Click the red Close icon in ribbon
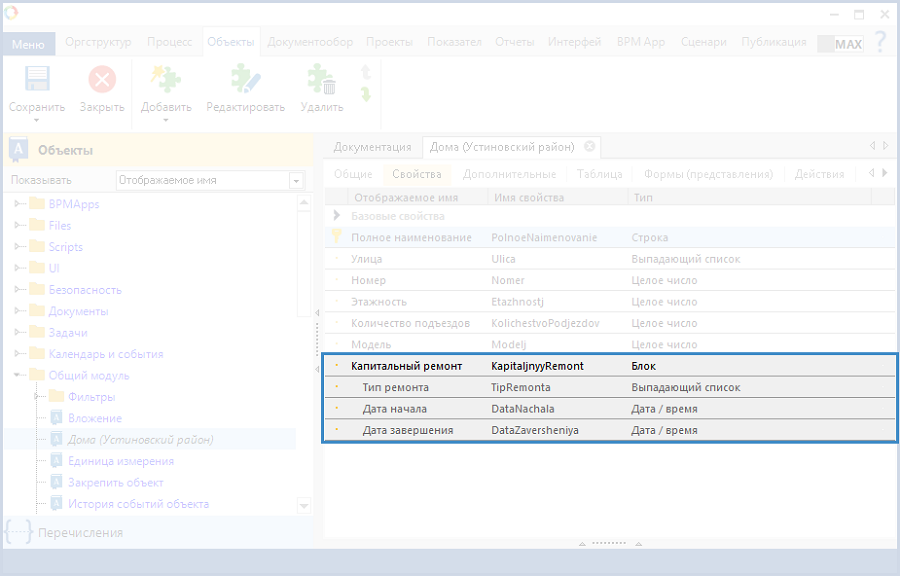 [102, 81]
